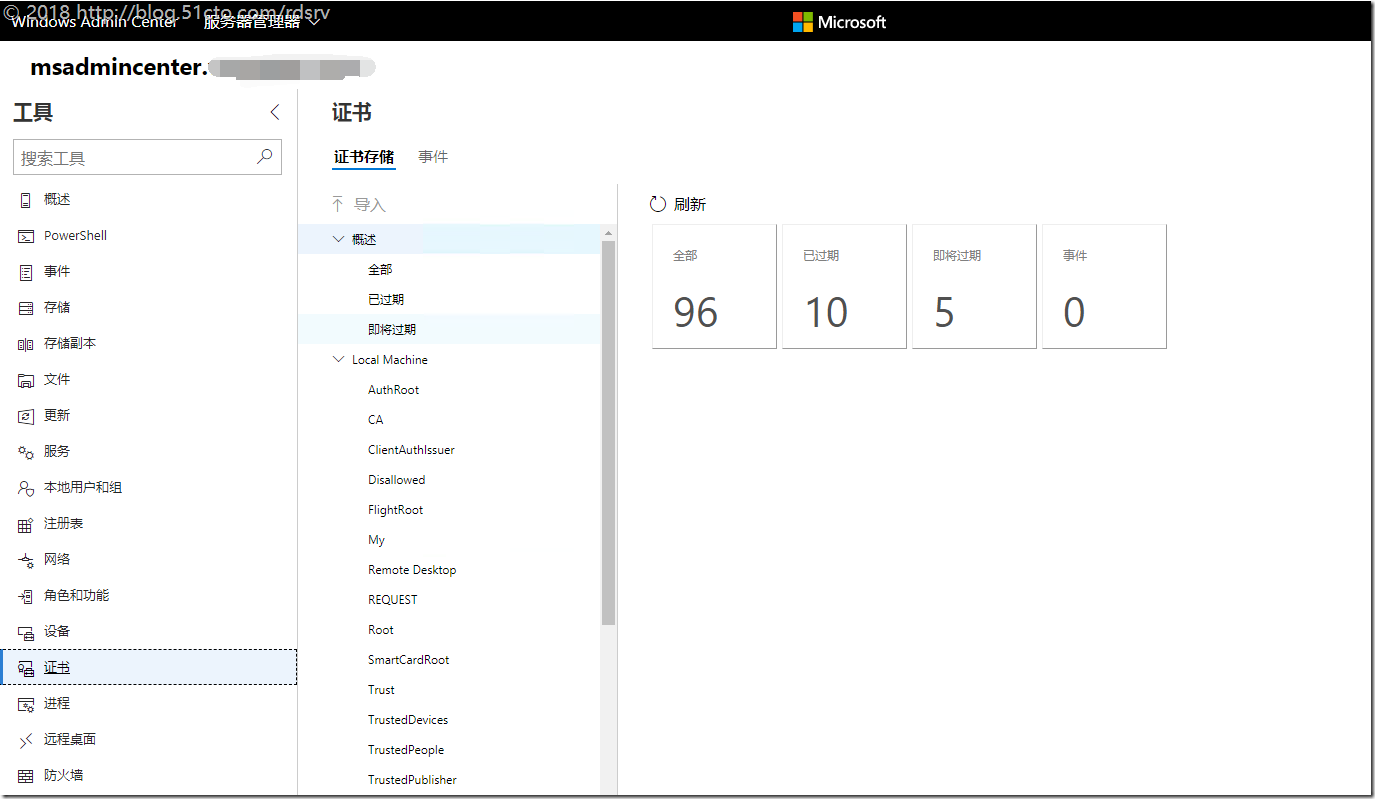Select the REQUEST certificate store

pos(393,599)
